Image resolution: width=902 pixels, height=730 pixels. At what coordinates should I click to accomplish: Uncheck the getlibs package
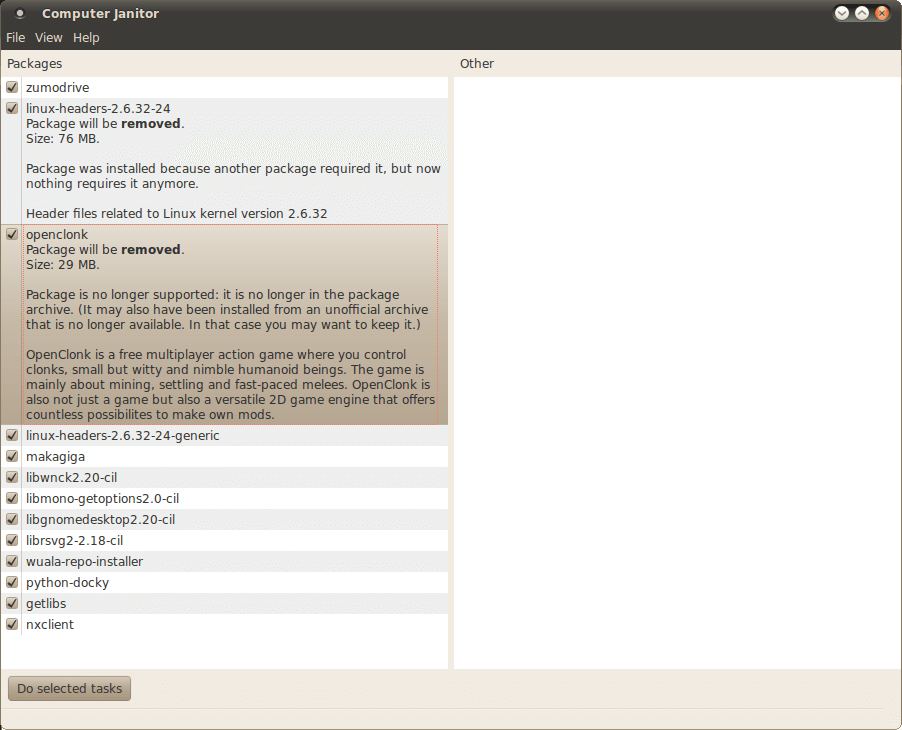tap(11, 603)
